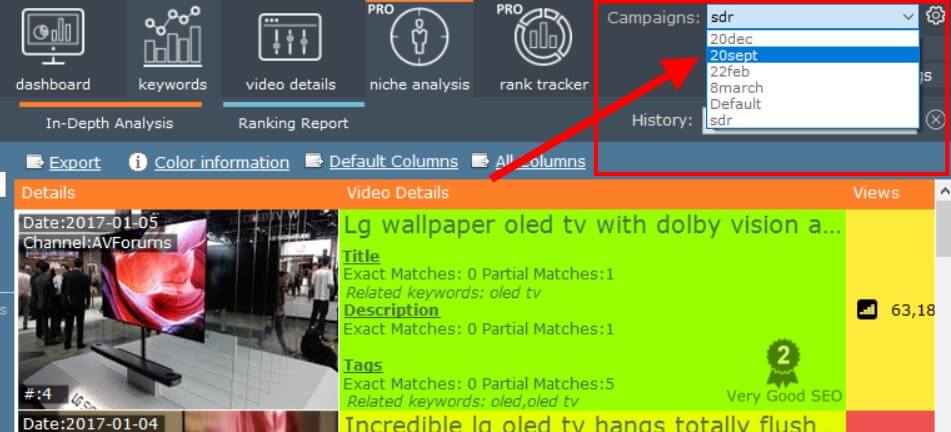This screenshot has height=432, width=951.
Task: Click the vertical scrollbar up arrow
Action: click(x=943, y=191)
